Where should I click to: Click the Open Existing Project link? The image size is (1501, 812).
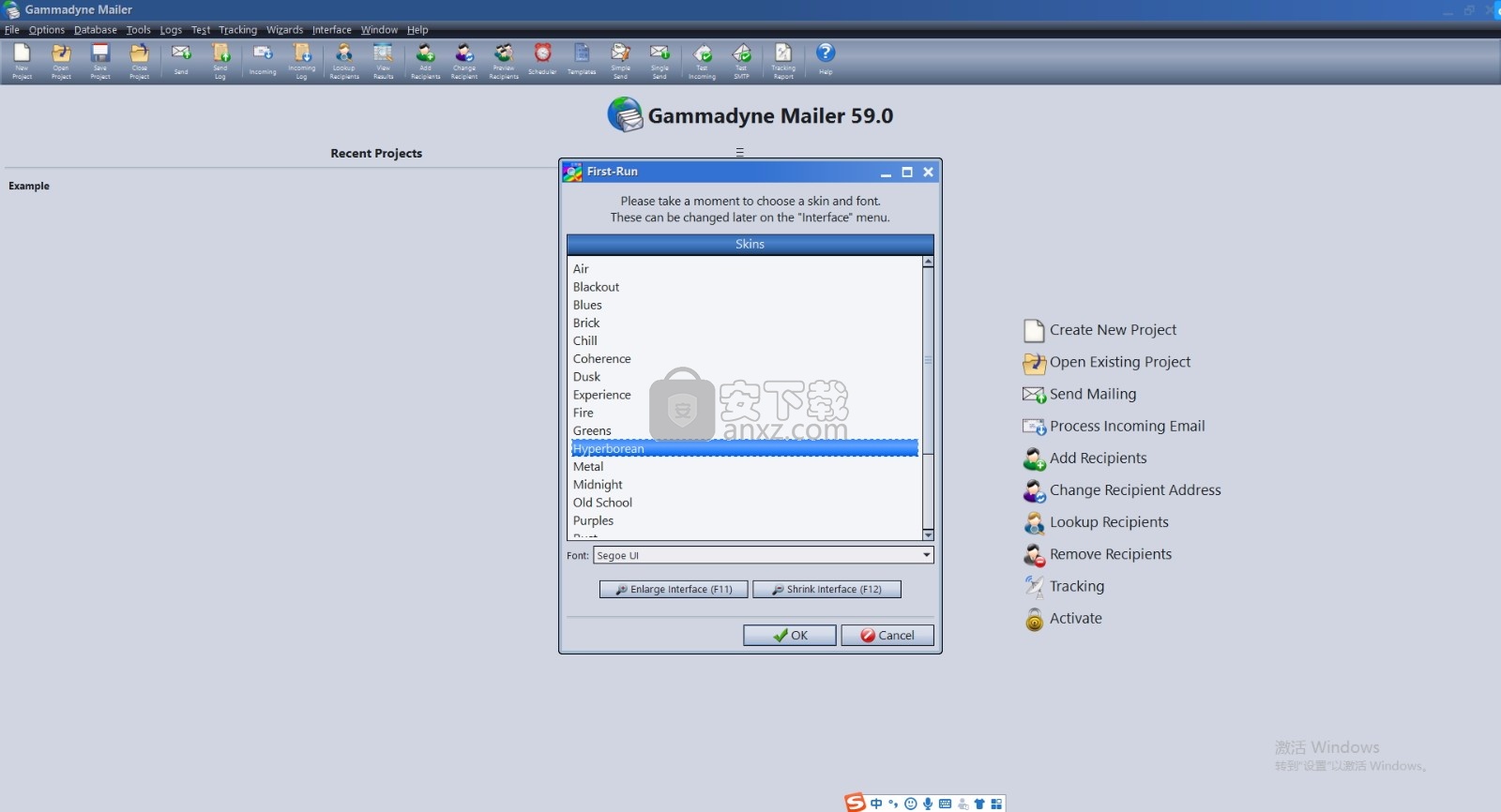(1107, 362)
